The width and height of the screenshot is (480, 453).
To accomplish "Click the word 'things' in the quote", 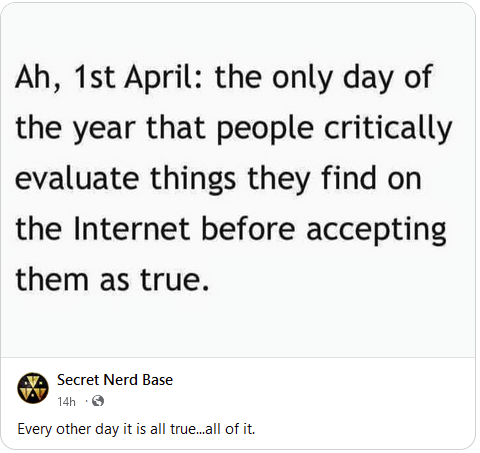I will point(193,180).
